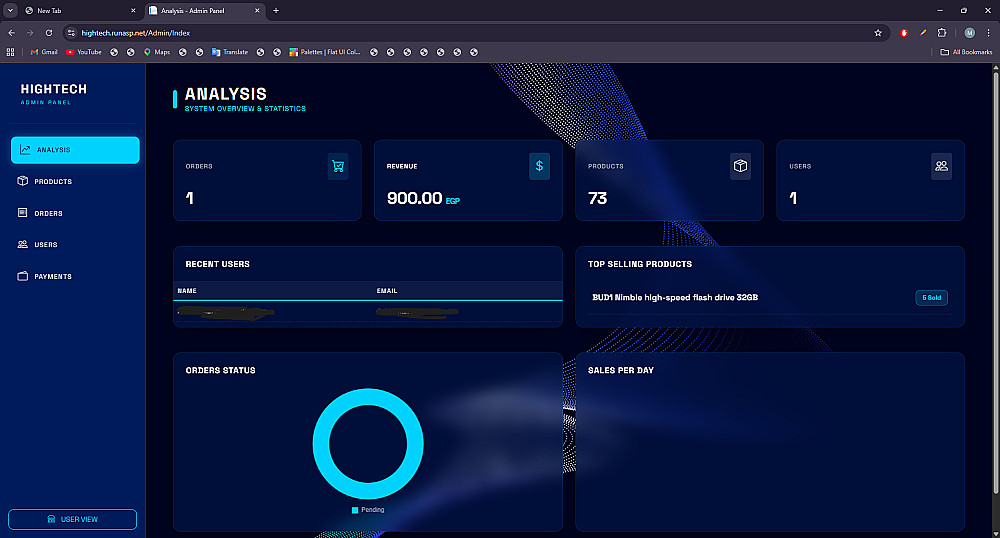Viewport: 1000px width, 538px height.
Task: Click the Sales Per Day heading
Action: click(621, 370)
